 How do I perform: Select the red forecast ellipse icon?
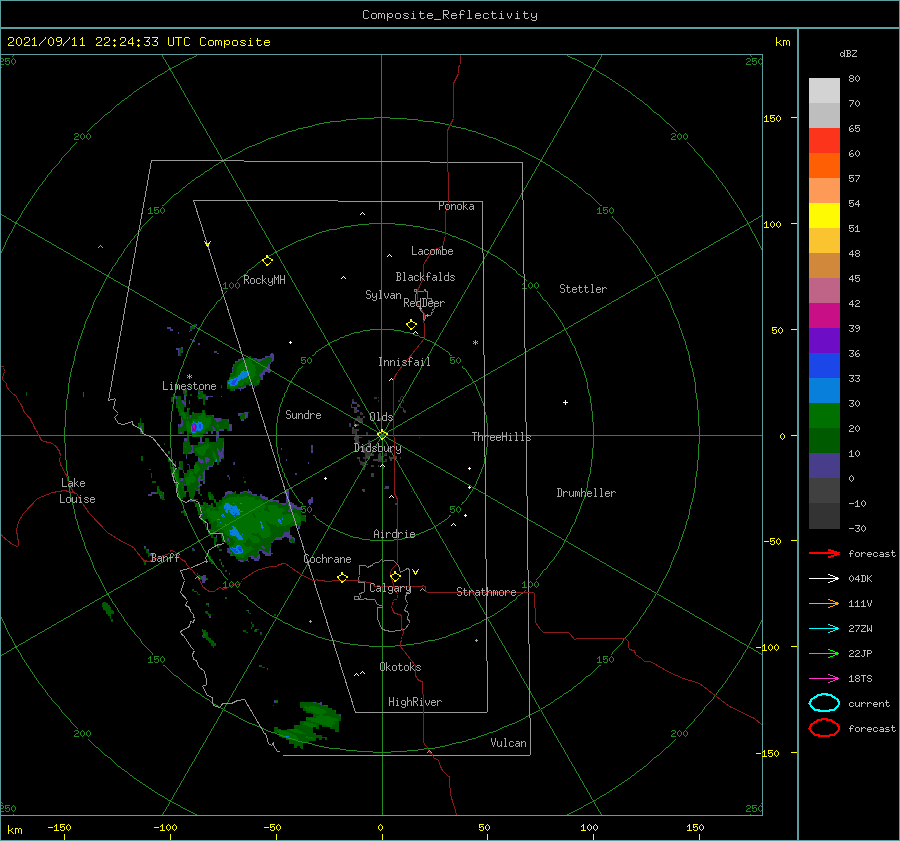pyautogui.click(x=824, y=728)
